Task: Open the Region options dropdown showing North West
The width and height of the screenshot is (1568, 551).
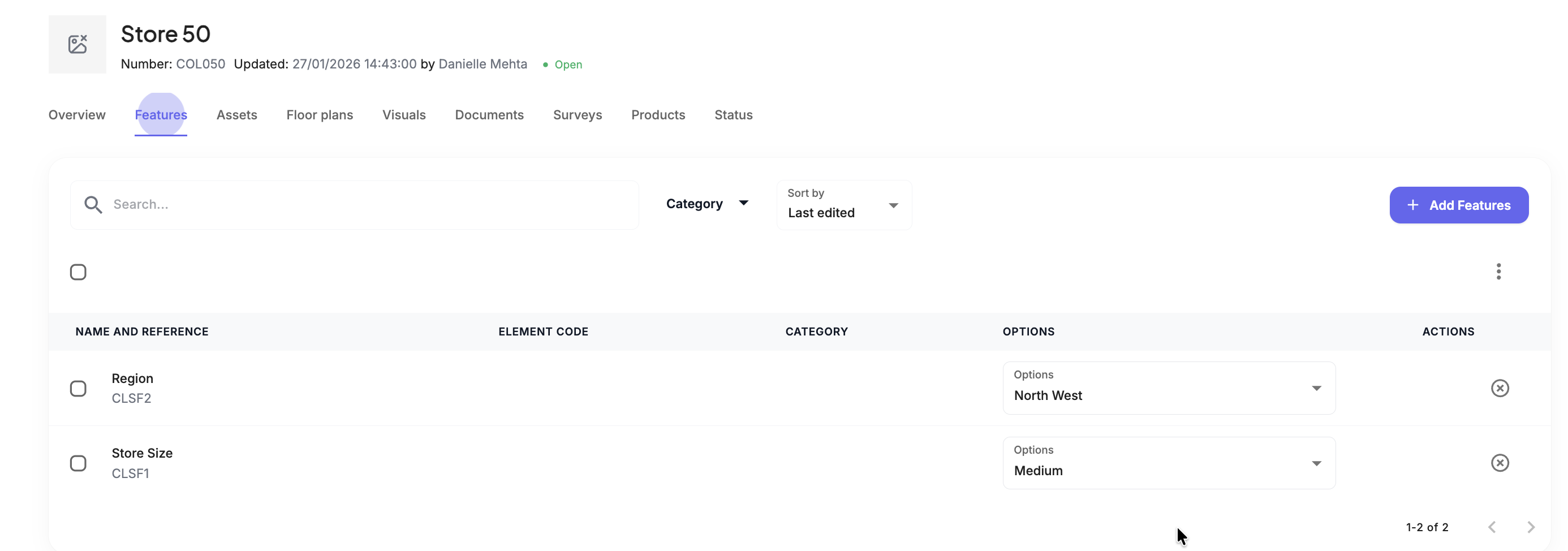Action: click(x=1169, y=388)
